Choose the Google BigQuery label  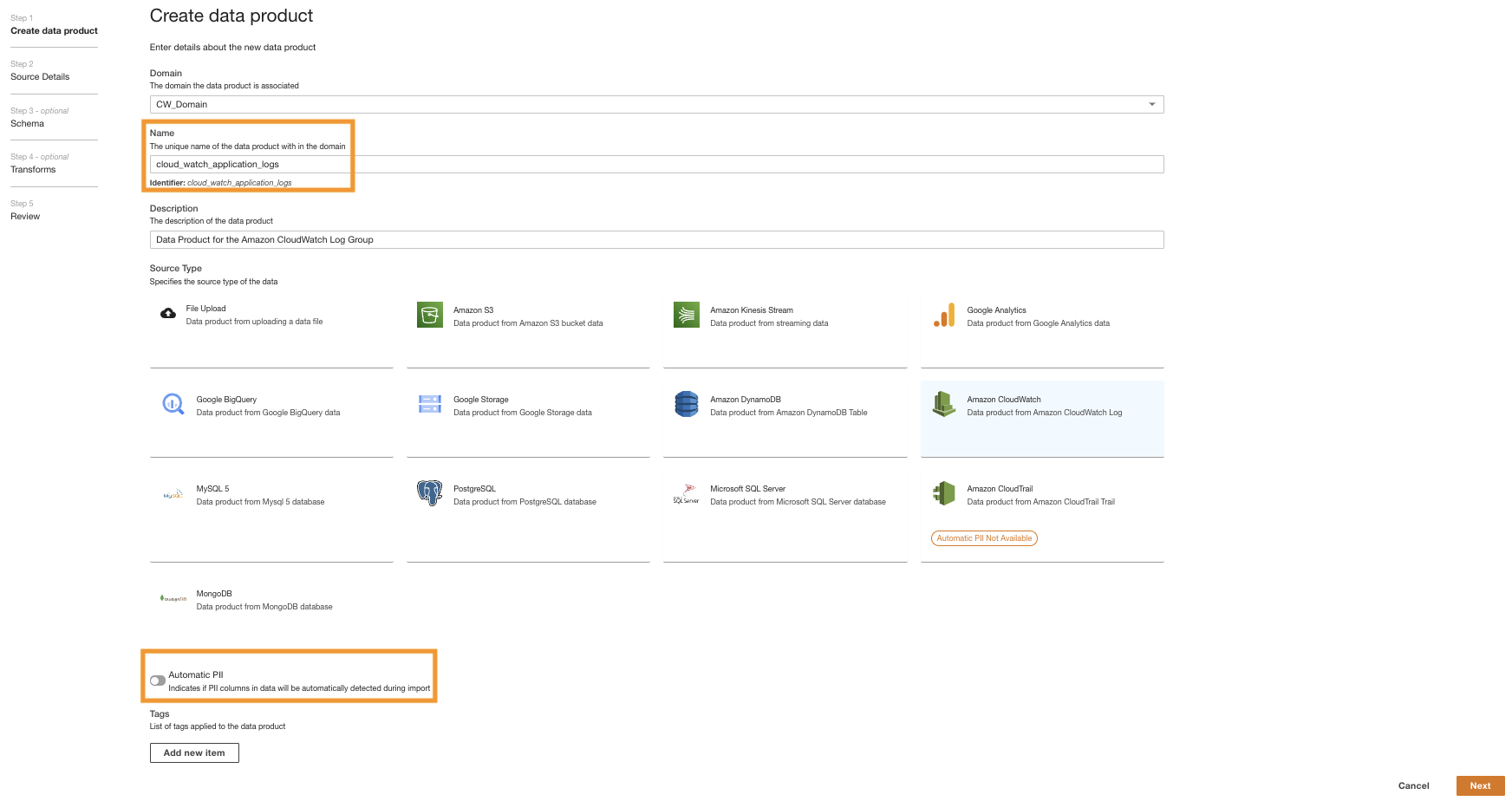tap(226, 400)
